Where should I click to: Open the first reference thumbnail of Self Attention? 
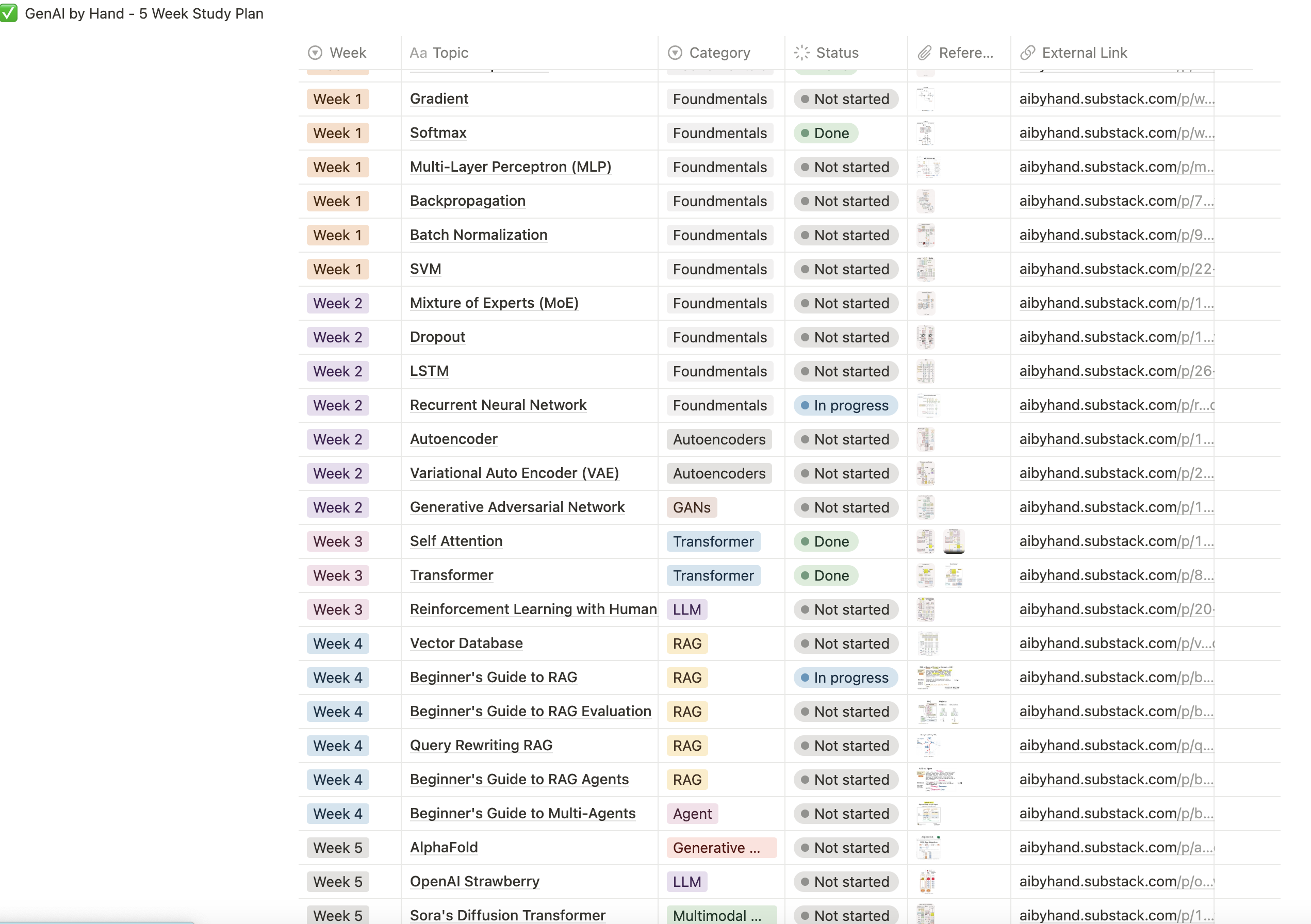click(x=926, y=541)
